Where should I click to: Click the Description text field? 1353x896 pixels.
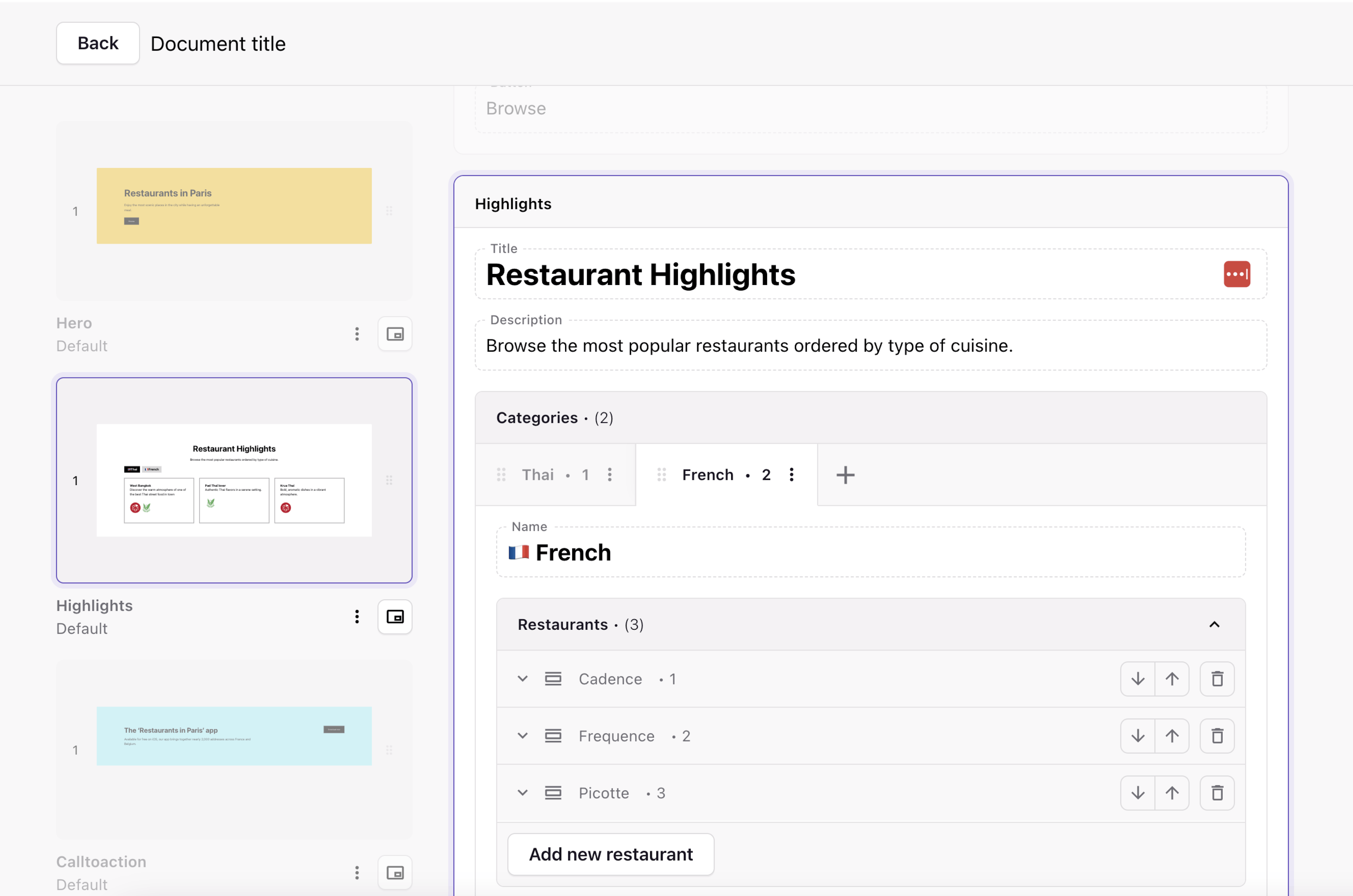pos(870,346)
